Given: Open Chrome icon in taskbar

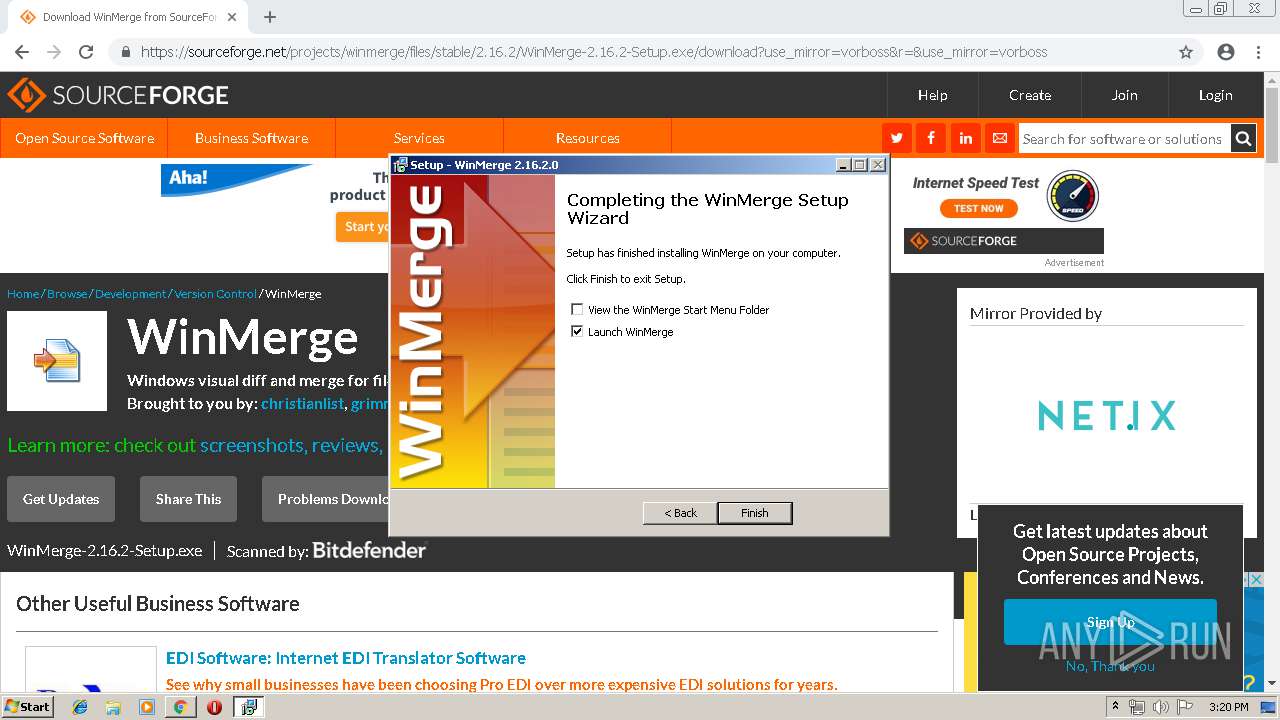Looking at the screenshot, I should click(x=180, y=707).
